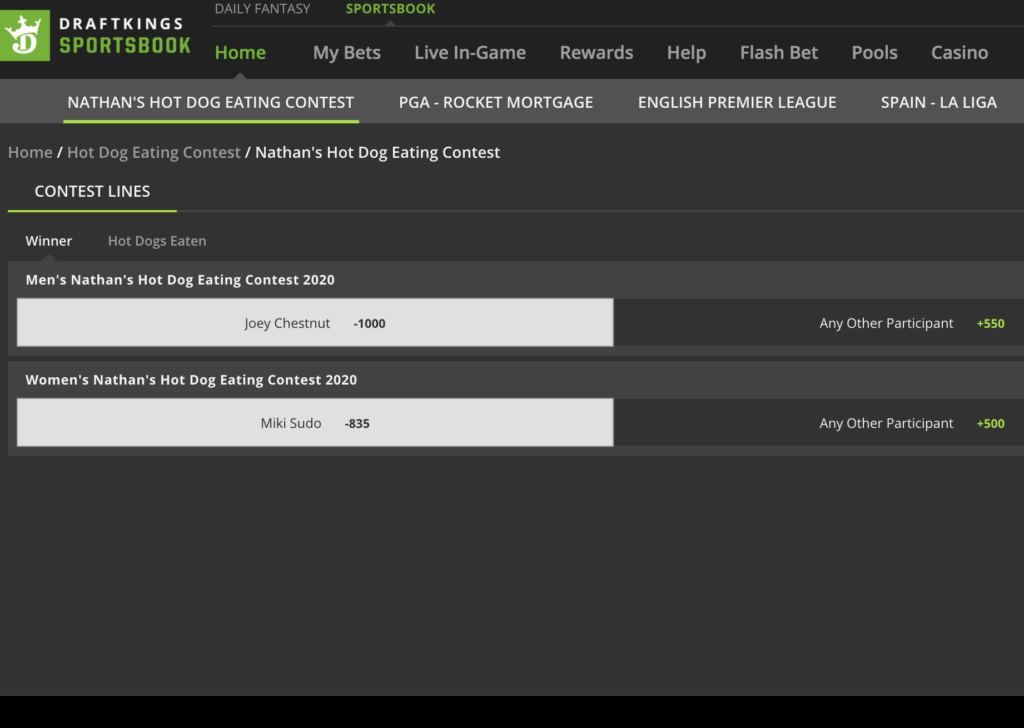Bet on Joey Chestnut at -1000
The height and width of the screenshot is (728, 1024).
coord(315,323)
